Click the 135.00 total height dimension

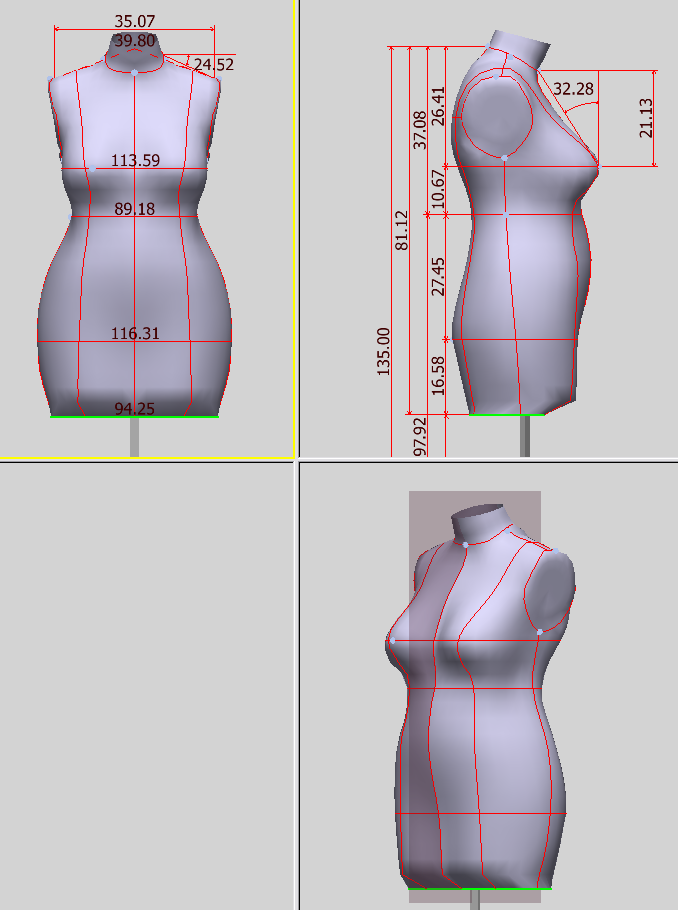point(384,352)
